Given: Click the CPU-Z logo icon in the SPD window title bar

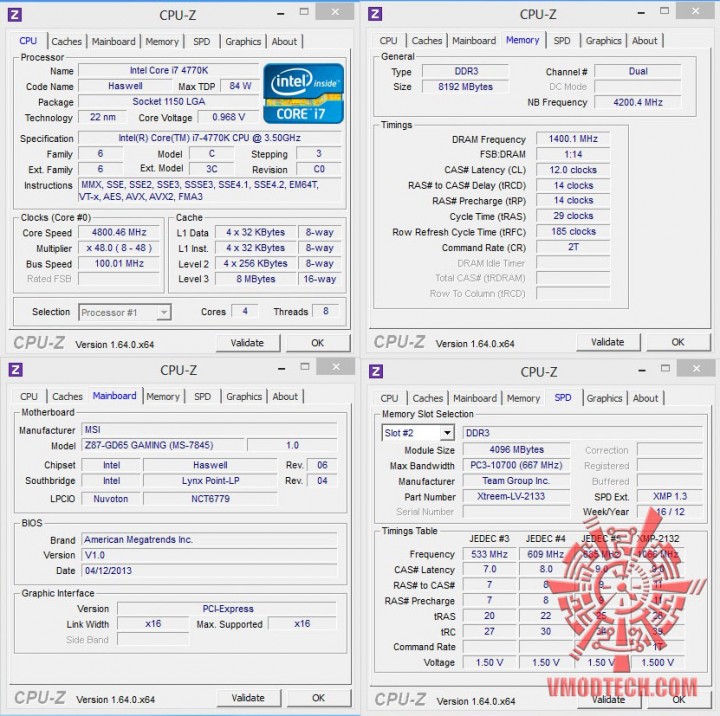Looking at the screenshot, I should click(376, 371).
